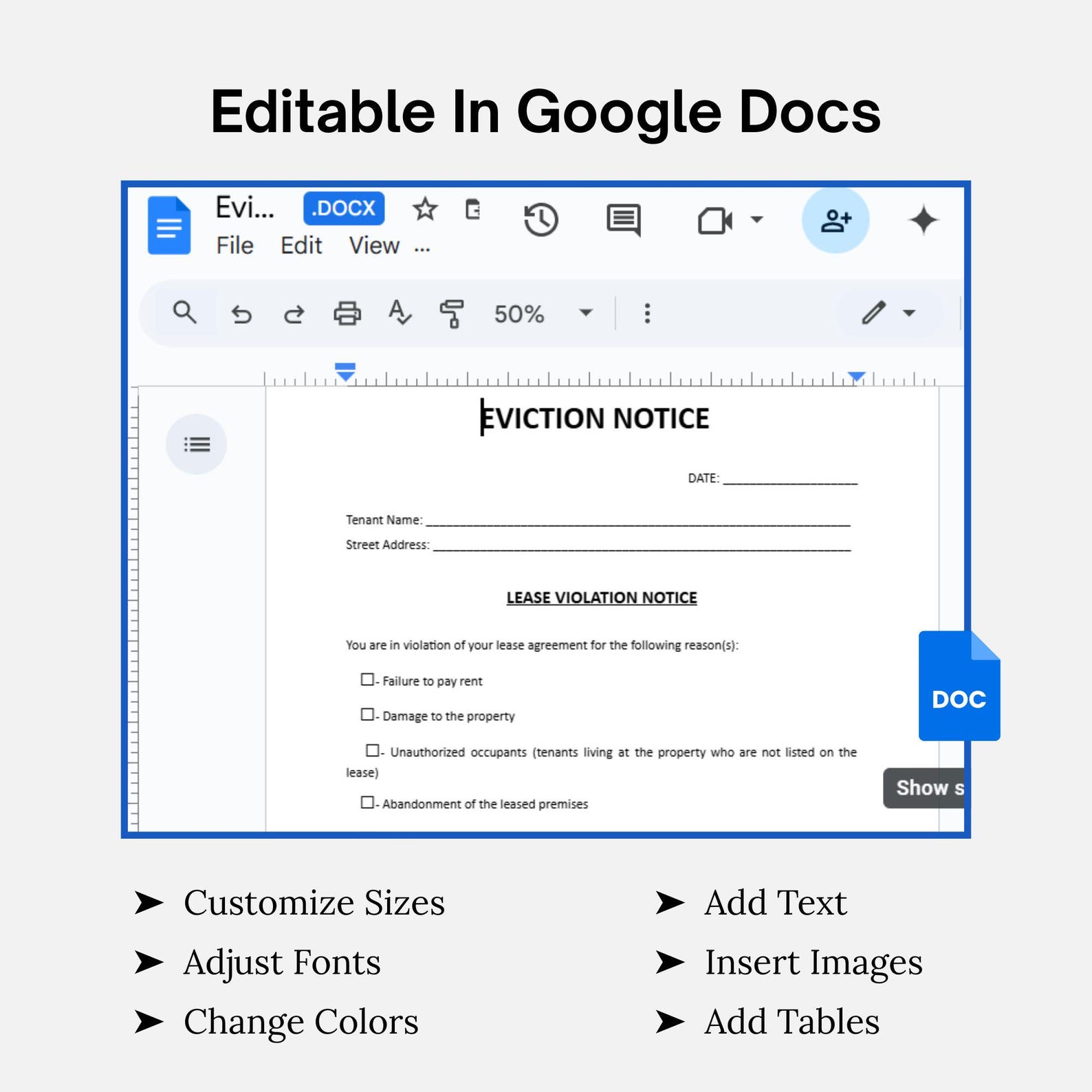
Task: Print the document
Action: (x=347, y=313)
